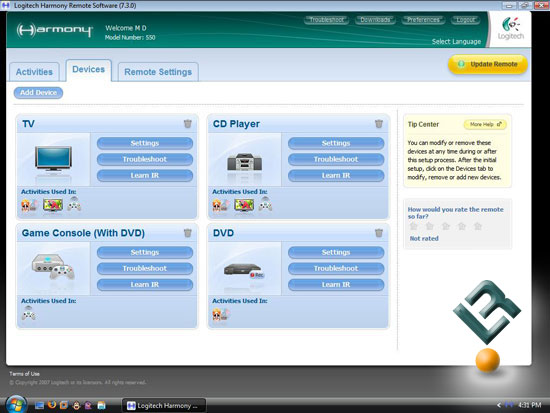
Task: Rate the remote four stars
Action: 462,226
